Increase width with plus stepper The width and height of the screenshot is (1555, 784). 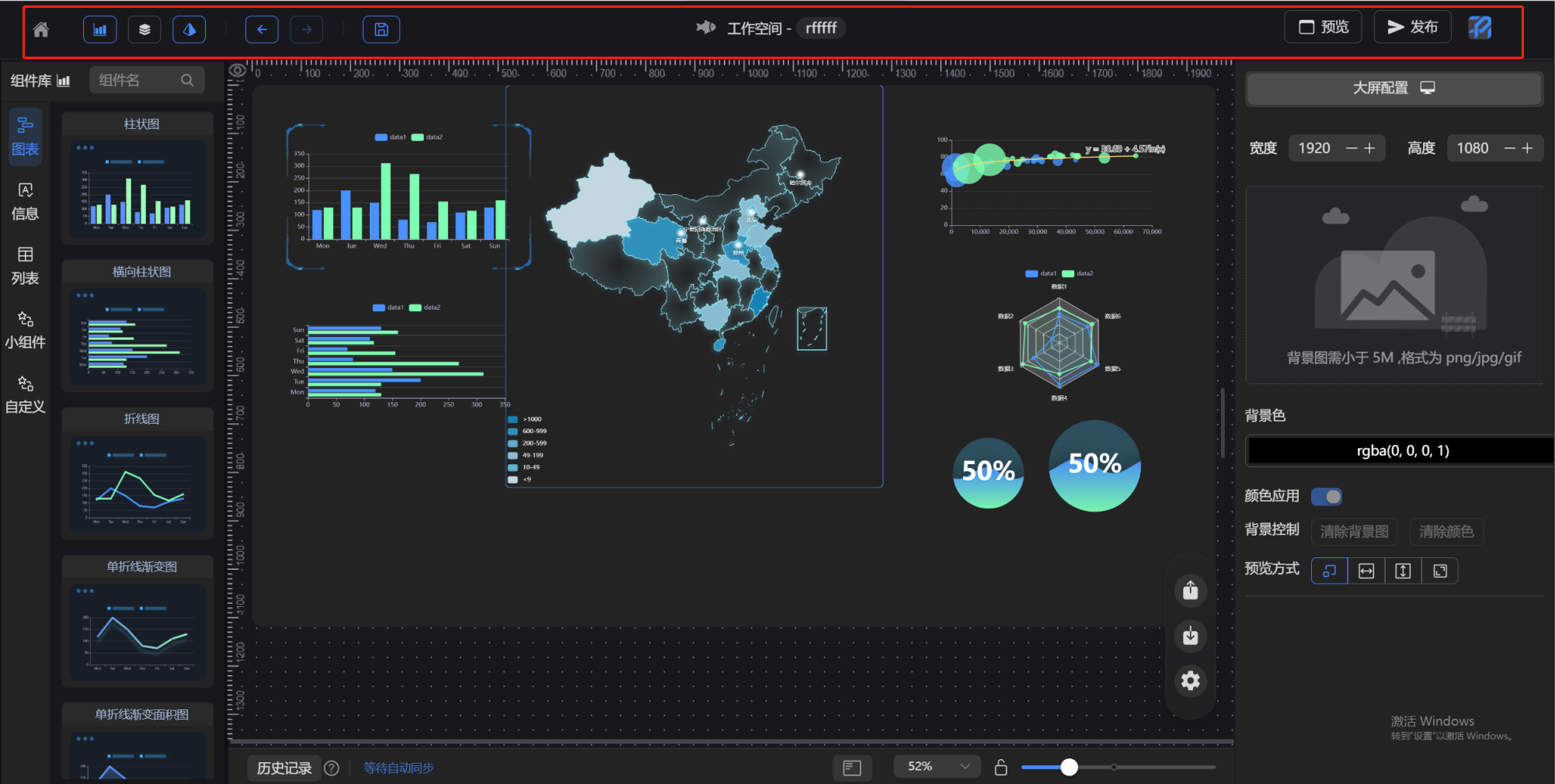(x=1369, y=148)
